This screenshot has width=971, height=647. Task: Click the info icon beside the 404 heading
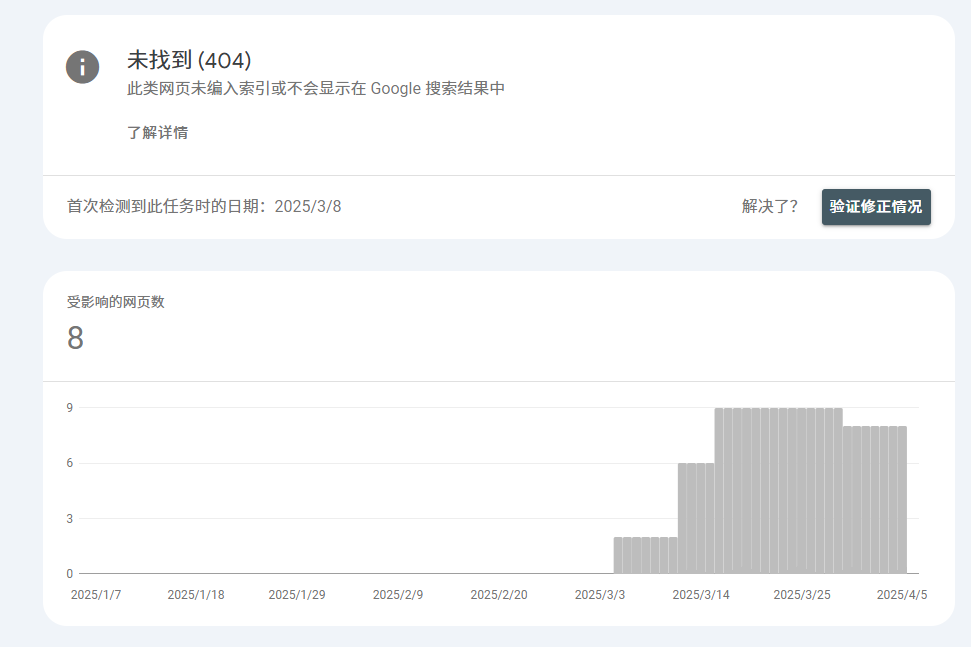[x=82, y=67]
